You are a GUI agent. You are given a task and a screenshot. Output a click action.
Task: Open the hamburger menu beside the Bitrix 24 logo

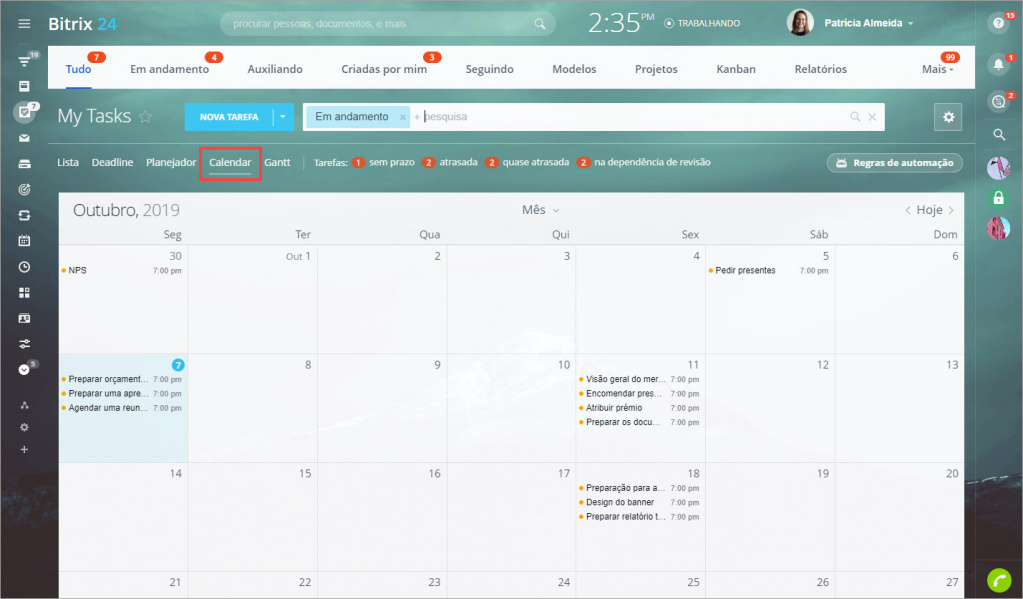coord(25,23)
